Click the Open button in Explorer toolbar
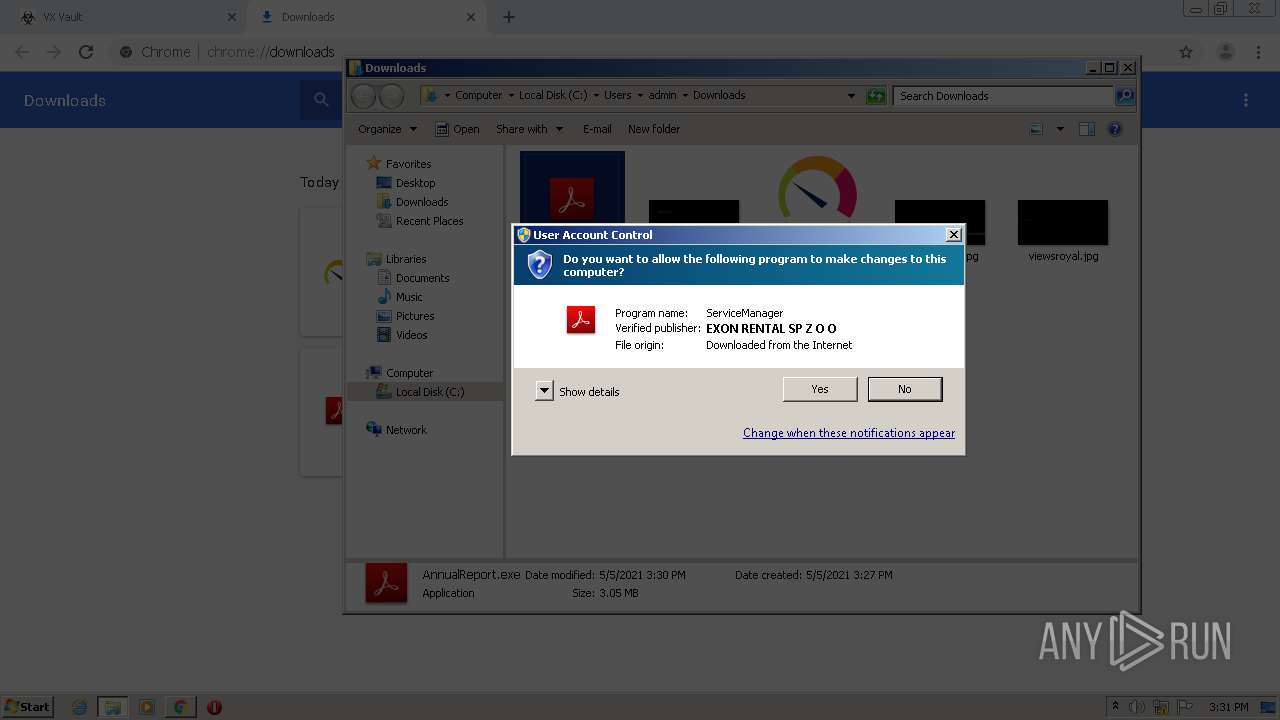The width and height of the screenshot is (1280, 720). [457, 129]
